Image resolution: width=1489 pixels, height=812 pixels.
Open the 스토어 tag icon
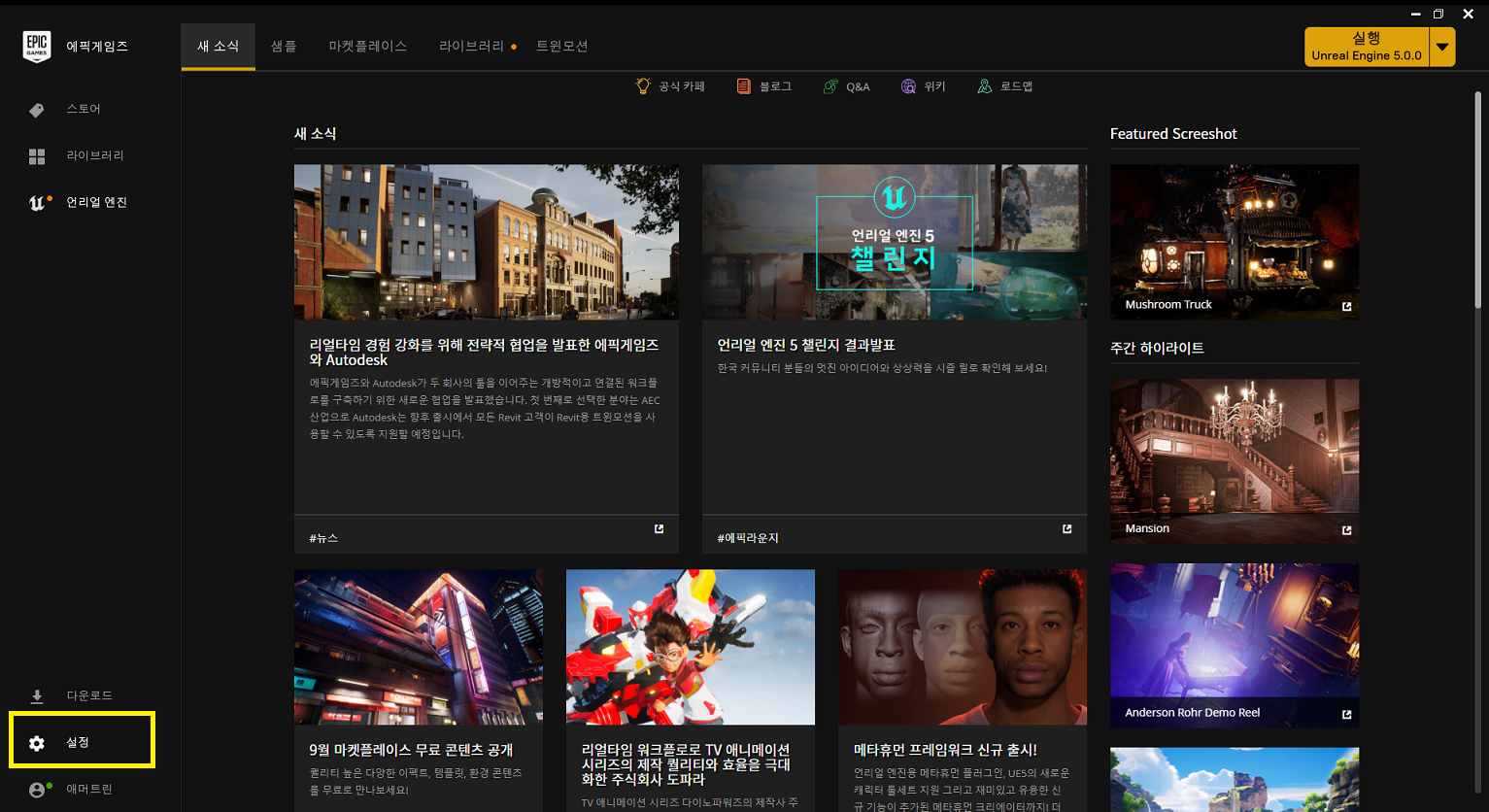pyautogui.click(x=37, y=110)
